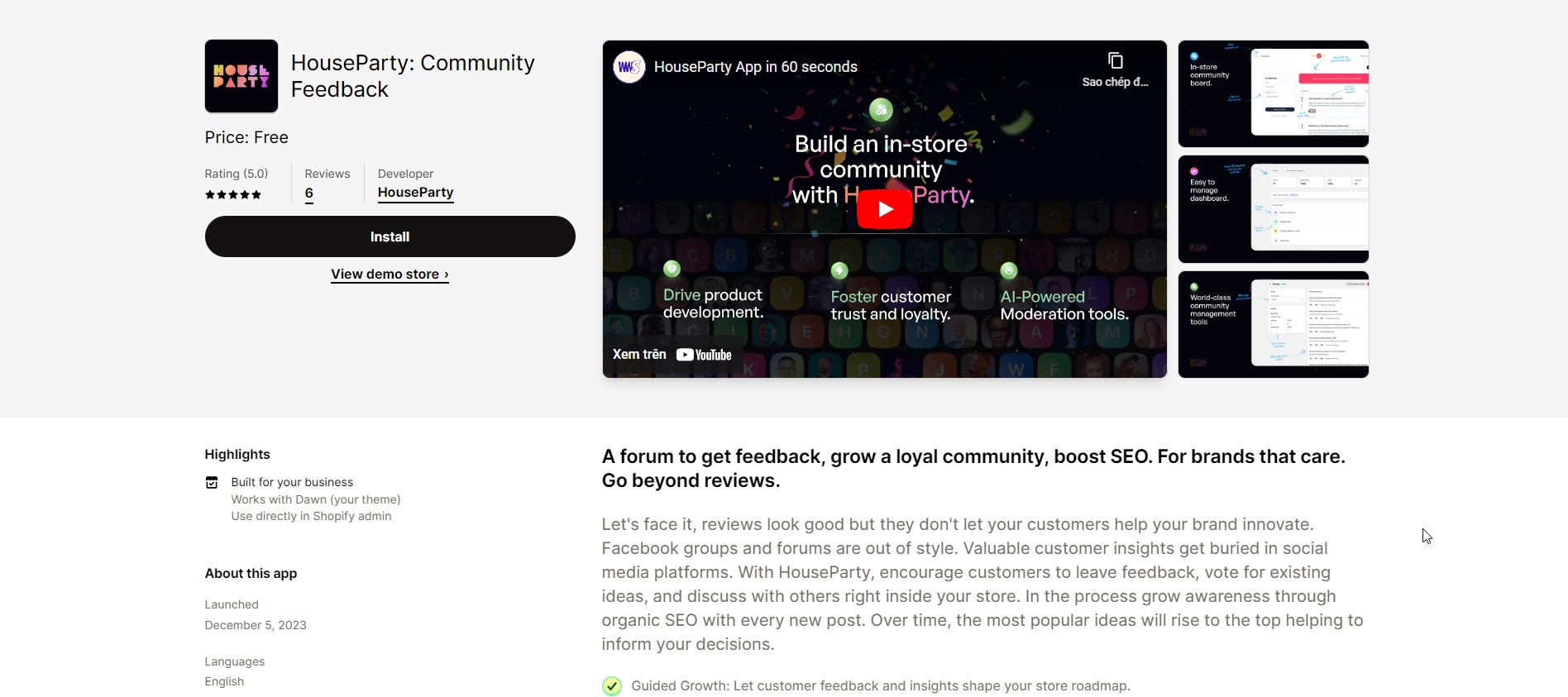Click the HouseParty: Community Feedback title

(x=413, y=76)
